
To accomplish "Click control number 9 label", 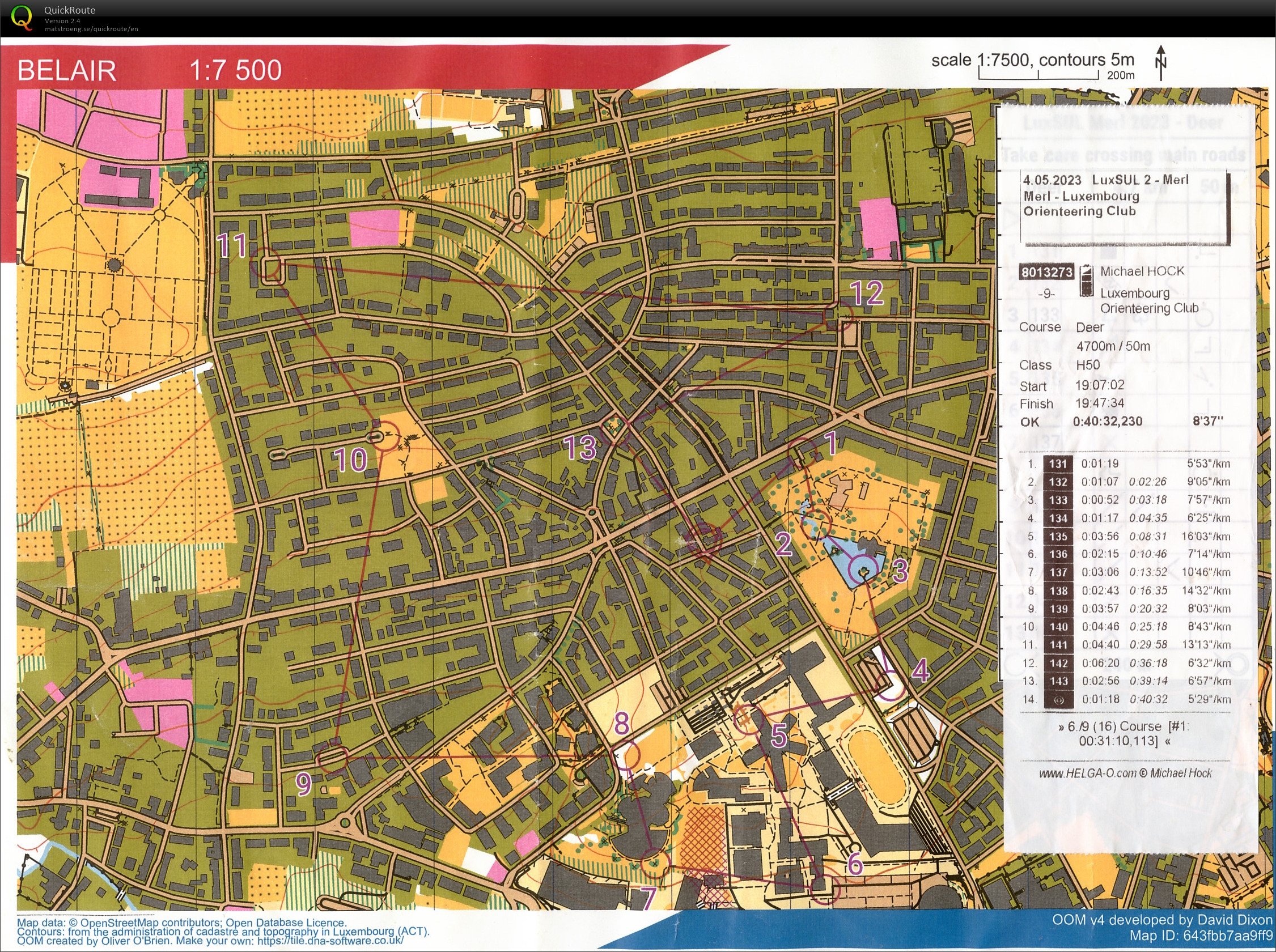I will coord(303,784).
